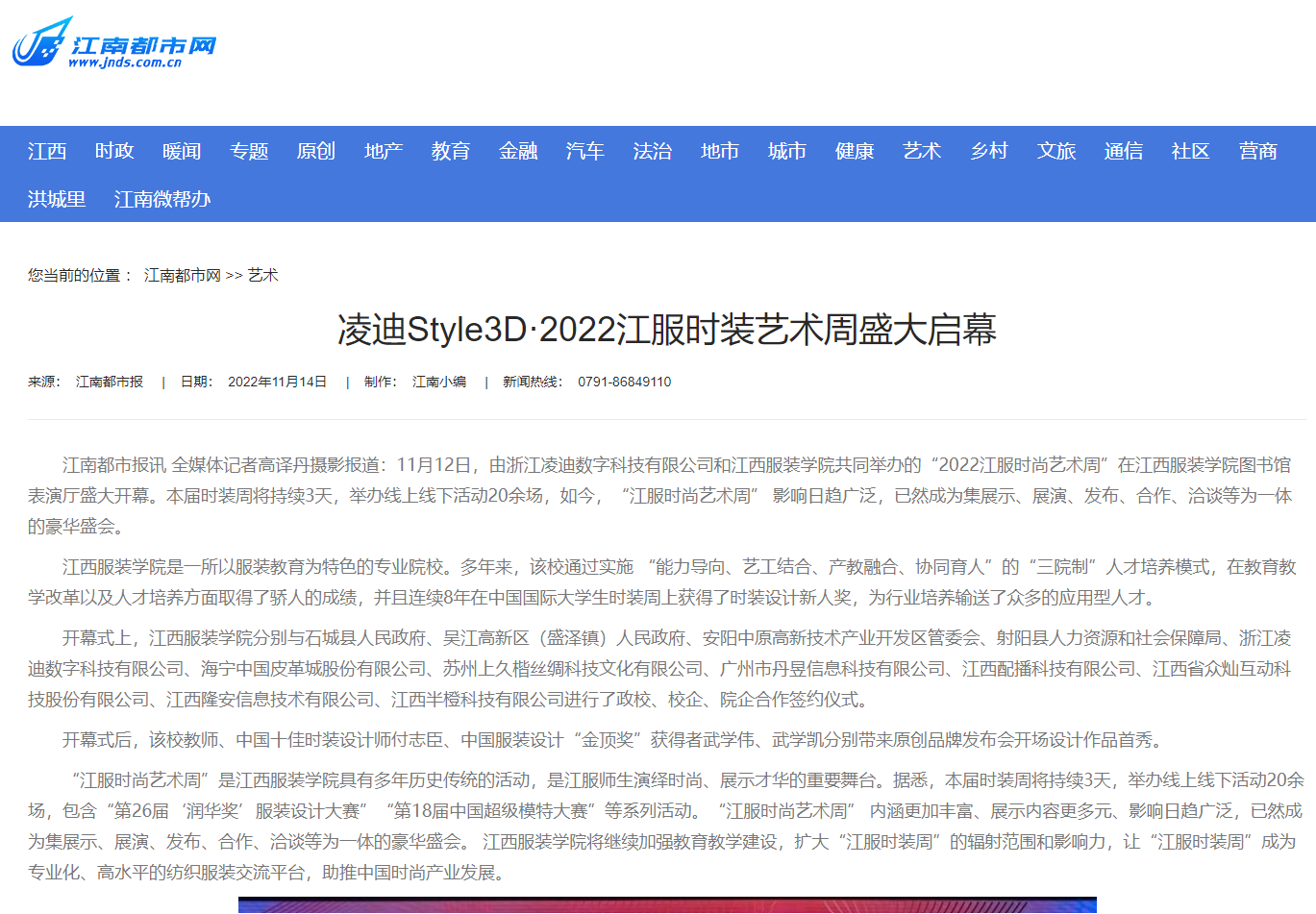
Task: Open 洪城里 in the second nav row
Action: (x=57, y=199)
